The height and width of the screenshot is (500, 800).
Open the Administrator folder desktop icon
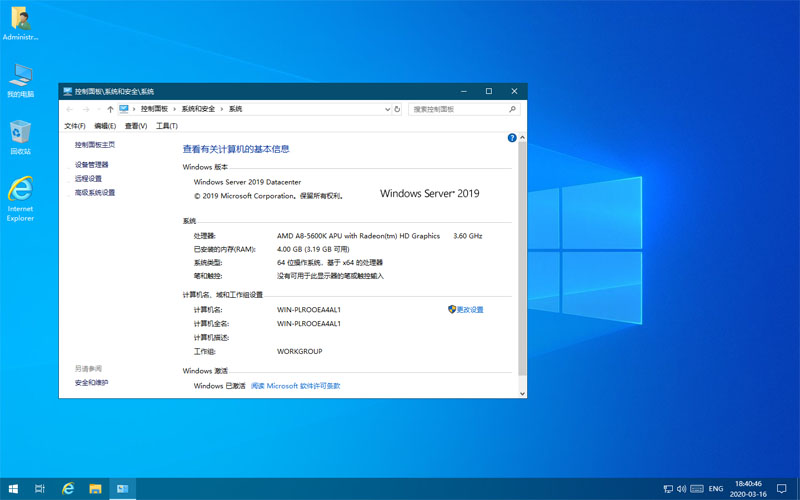coord(20,23)
